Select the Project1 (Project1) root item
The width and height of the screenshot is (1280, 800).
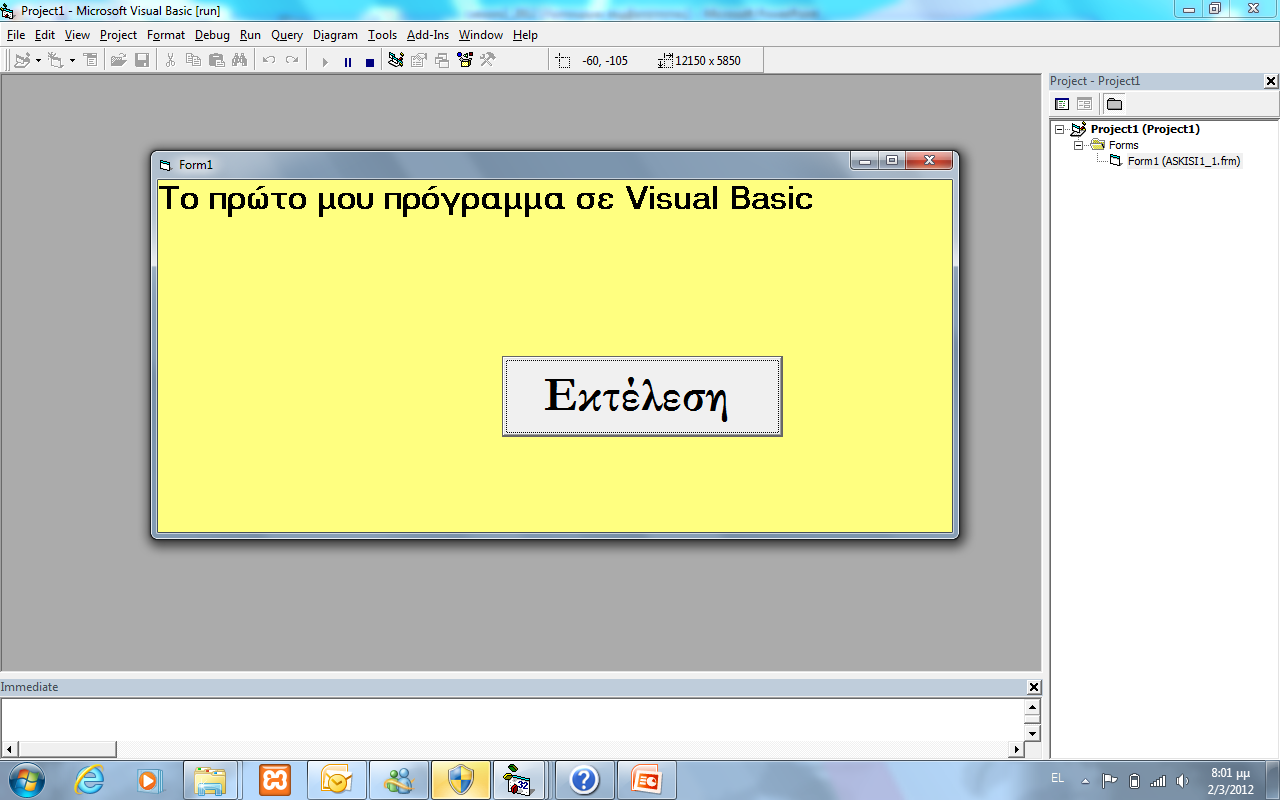[1145, 129]
